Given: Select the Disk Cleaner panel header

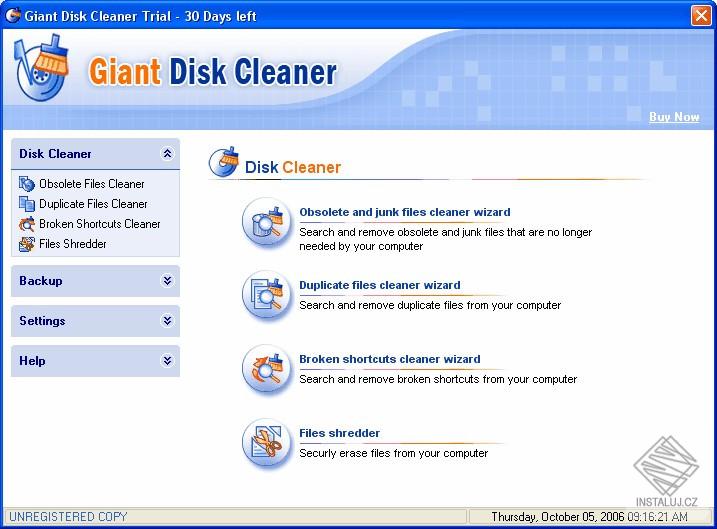Looking at the screenshot, I should coord(95,154).
